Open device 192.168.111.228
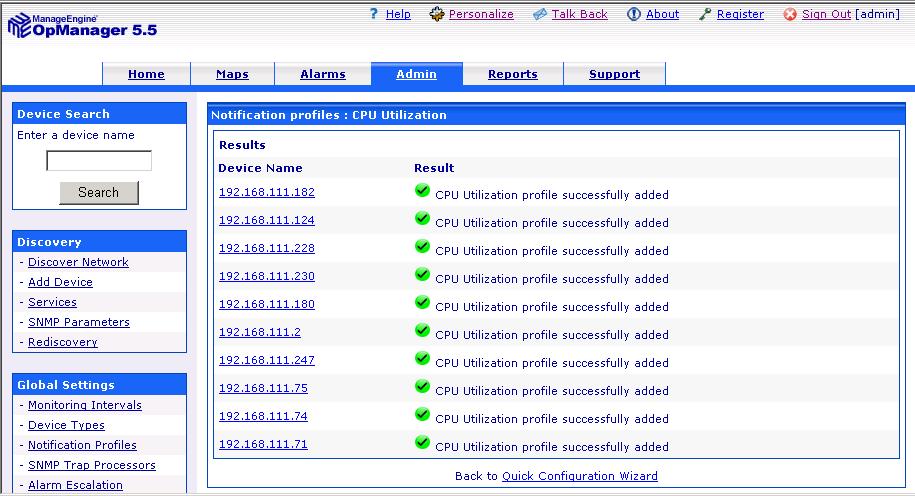Image resolution: width=915 pixels, height=496 pixels. tap(267, 248)
